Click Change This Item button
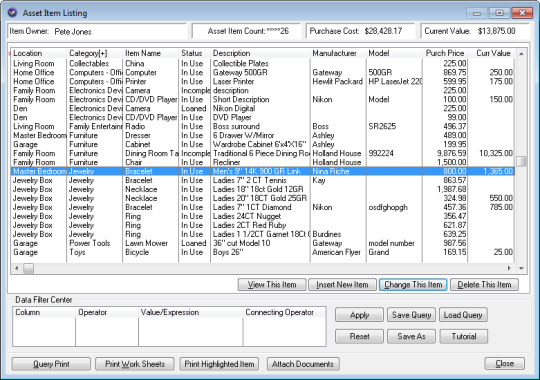The image size is (540, 380). coord(413,285)
